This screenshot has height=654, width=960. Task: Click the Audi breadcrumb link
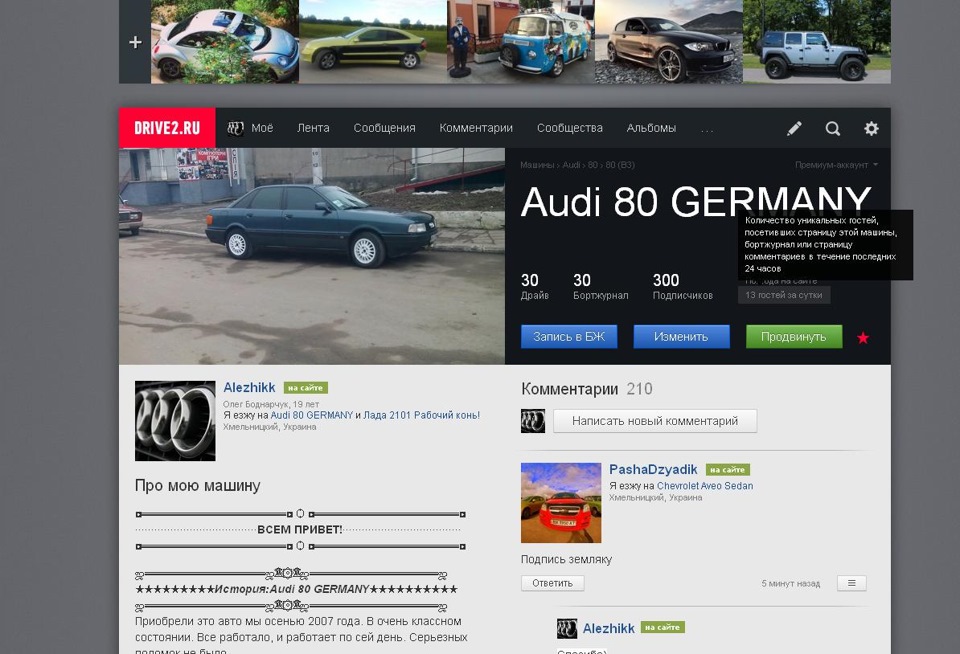tap(571, 165)
